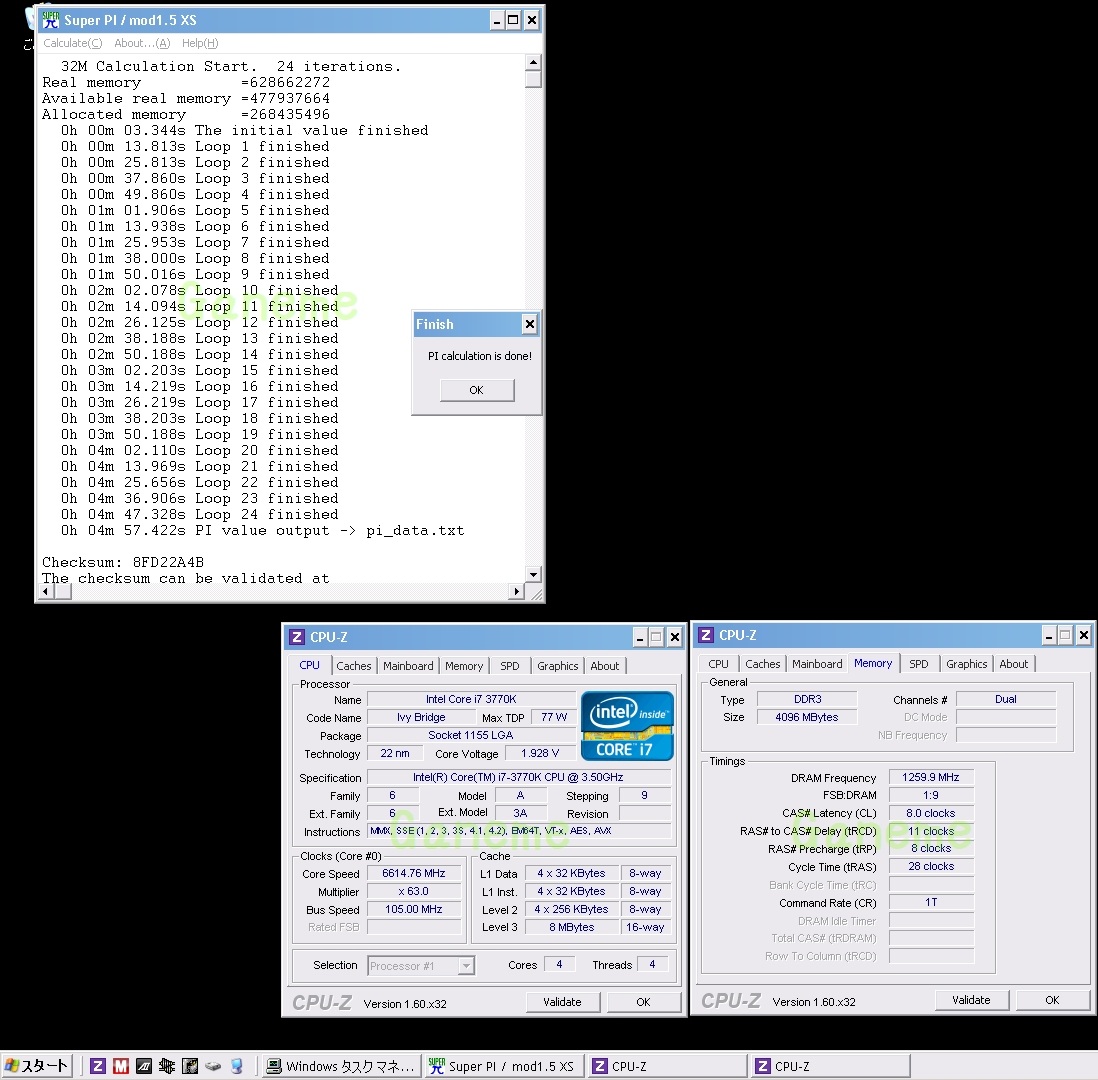Open Calculate menu in Super PI
This screenshot has height=1080, width=1098.
tap(73, 43)
